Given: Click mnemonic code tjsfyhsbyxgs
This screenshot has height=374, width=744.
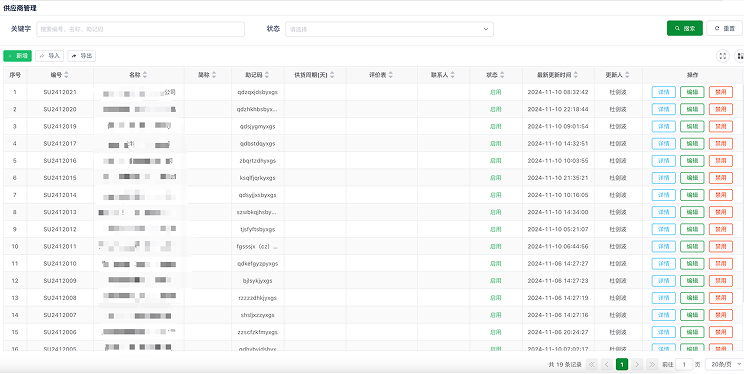Looking at the screenshot, I should coord(258,229).
